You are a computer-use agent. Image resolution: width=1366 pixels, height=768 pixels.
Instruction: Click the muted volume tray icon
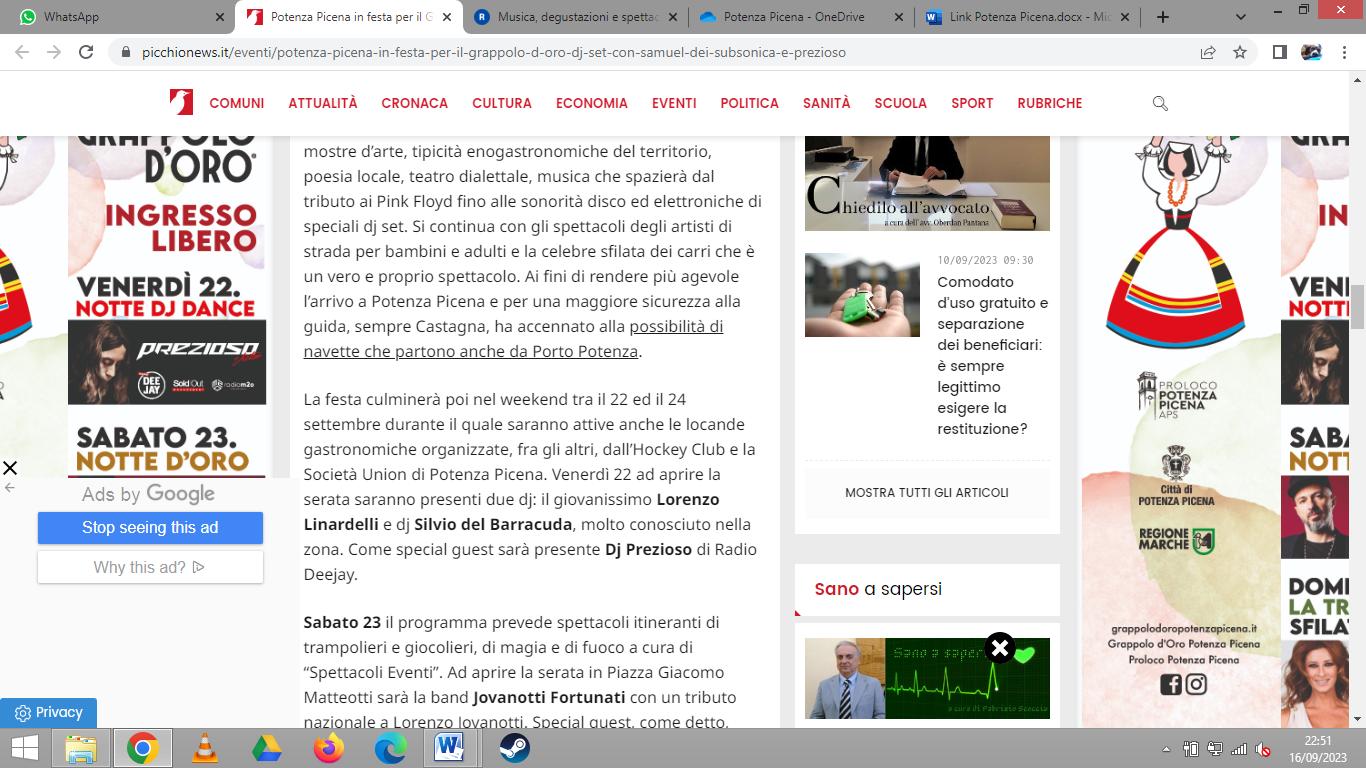(x=1263, y=749)
